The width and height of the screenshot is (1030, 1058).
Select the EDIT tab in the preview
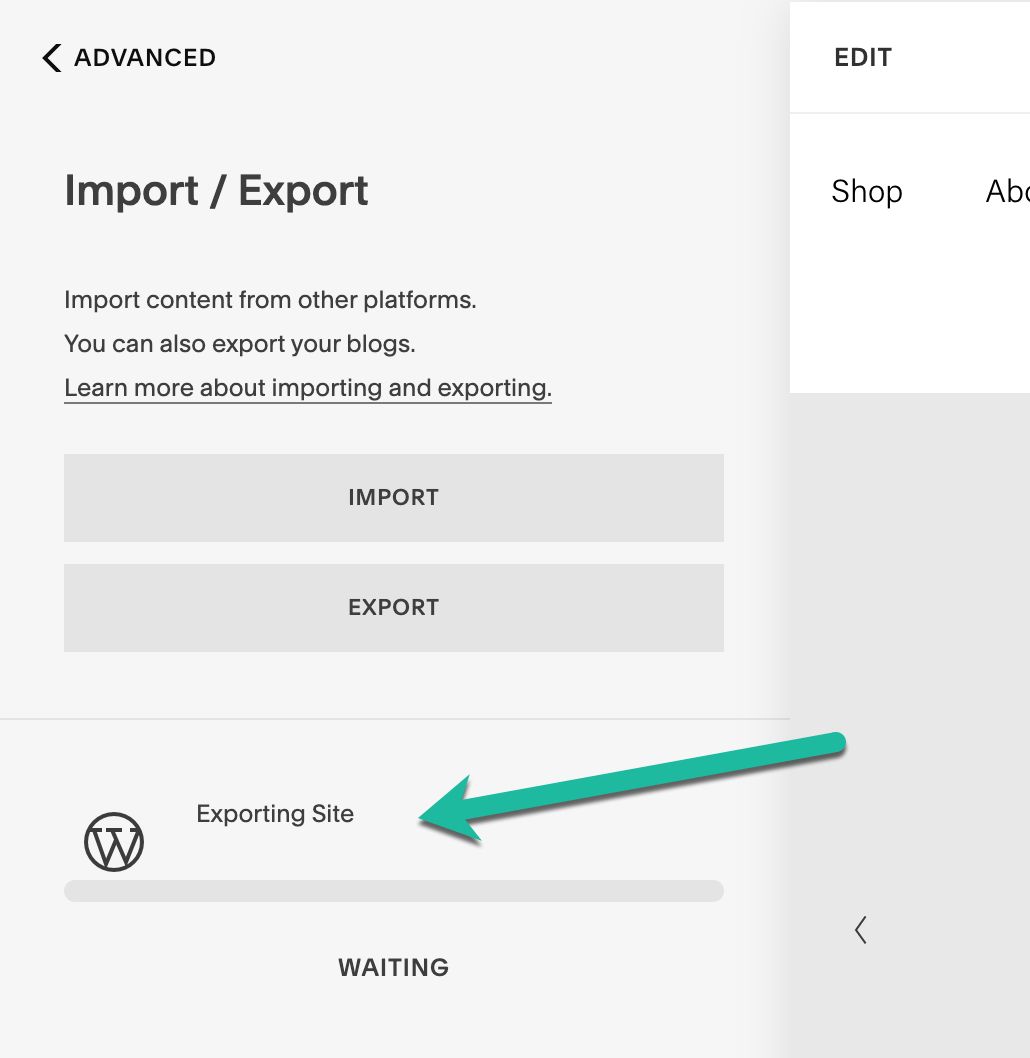(x=861, y=57)
